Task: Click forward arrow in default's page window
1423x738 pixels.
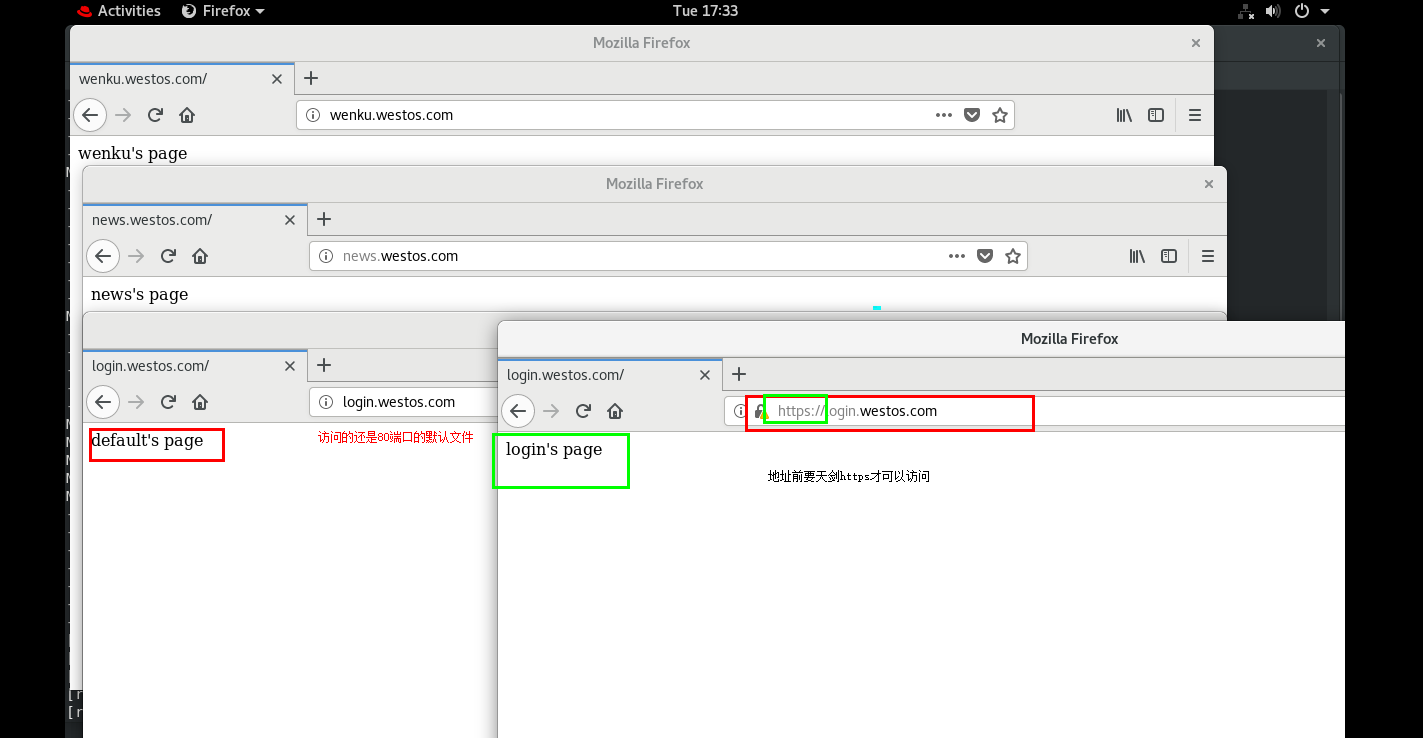Action: (x=136, y=402)
